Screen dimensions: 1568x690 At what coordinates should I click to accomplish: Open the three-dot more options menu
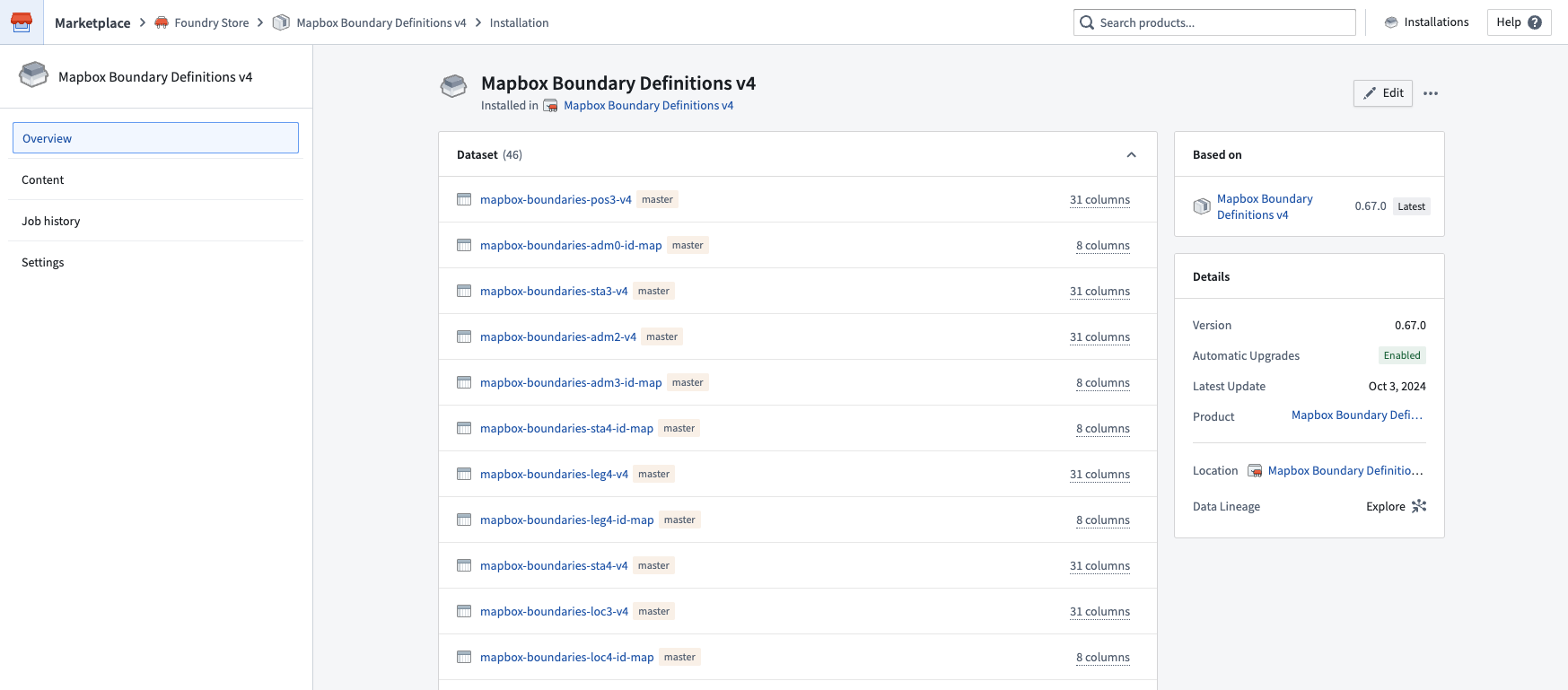(1431, 93)
